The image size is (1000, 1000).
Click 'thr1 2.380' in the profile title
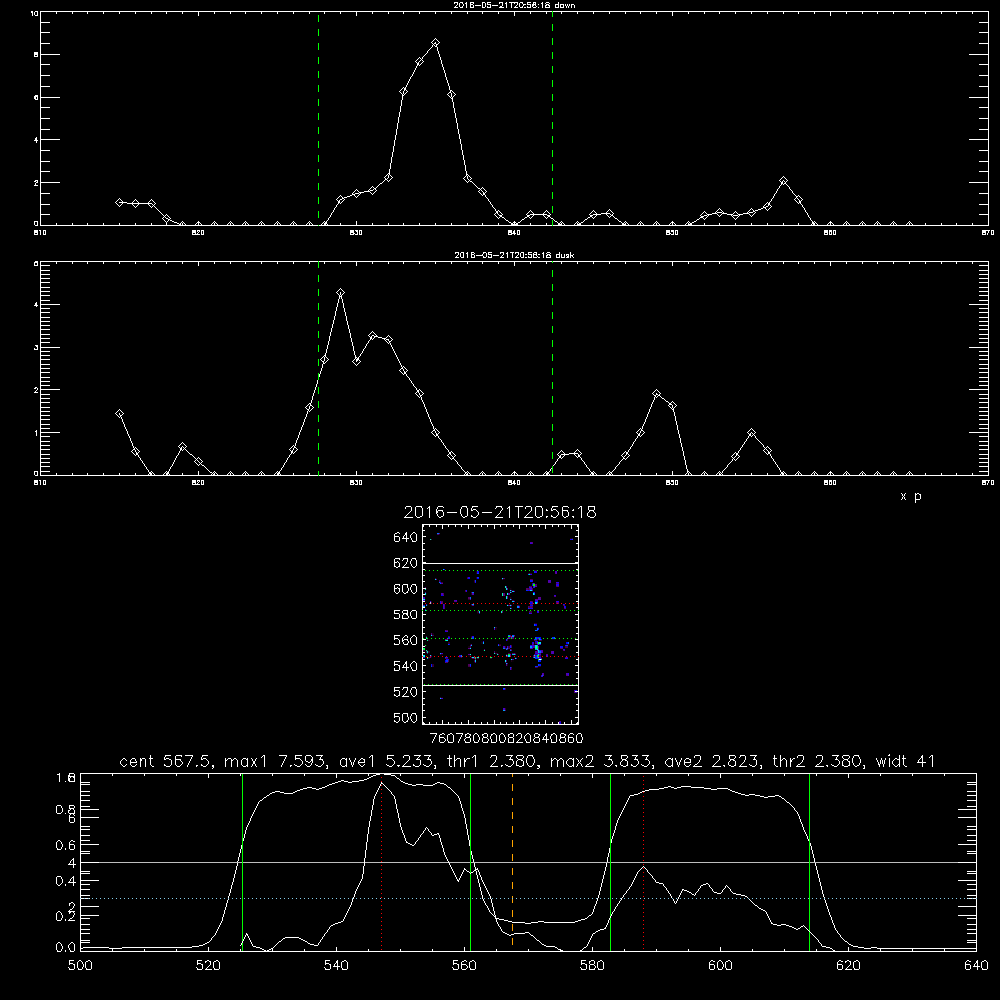point(489,761)
